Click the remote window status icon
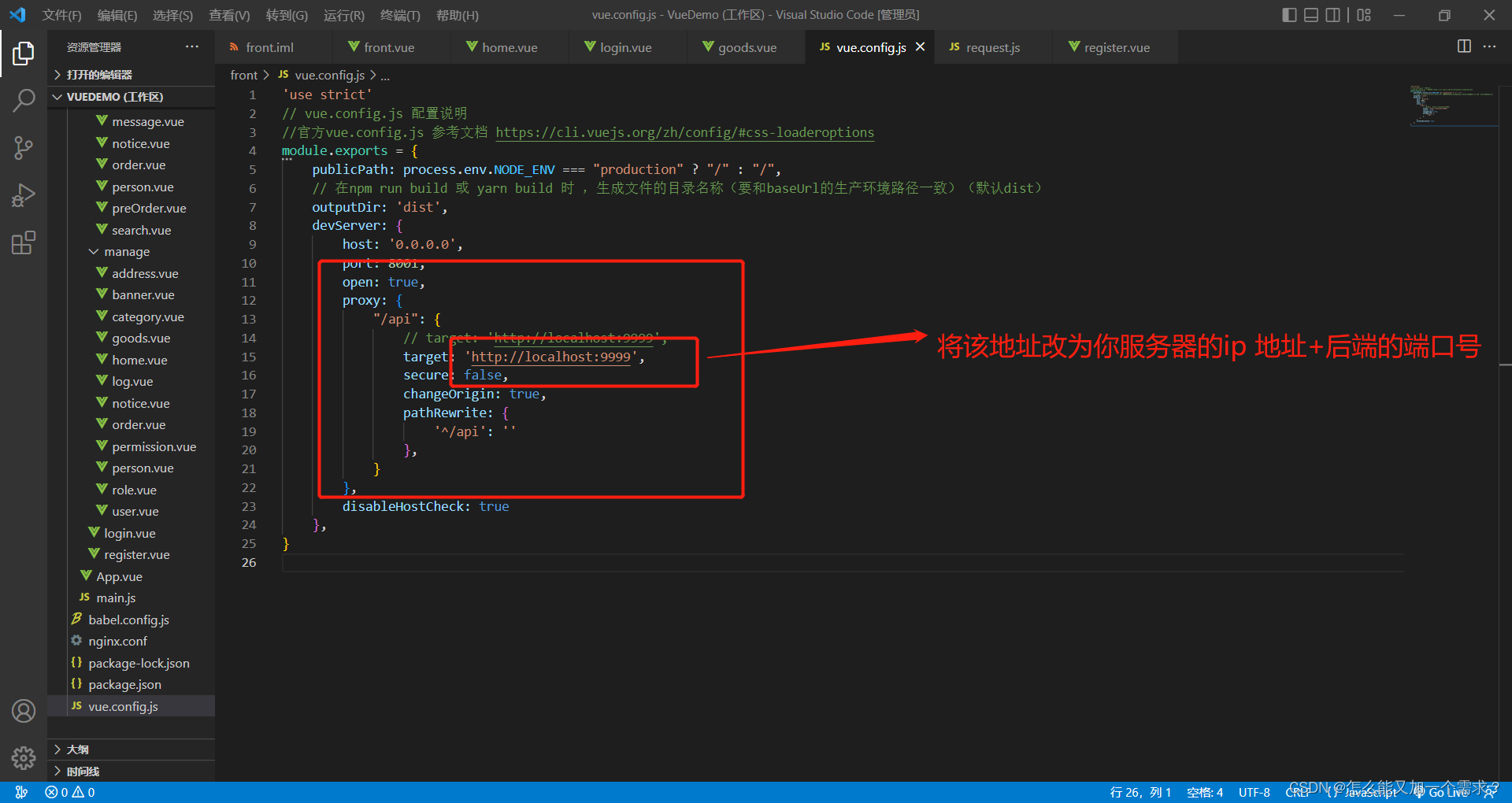Screen dimensions: 1512x803 [x=21, y=792]
